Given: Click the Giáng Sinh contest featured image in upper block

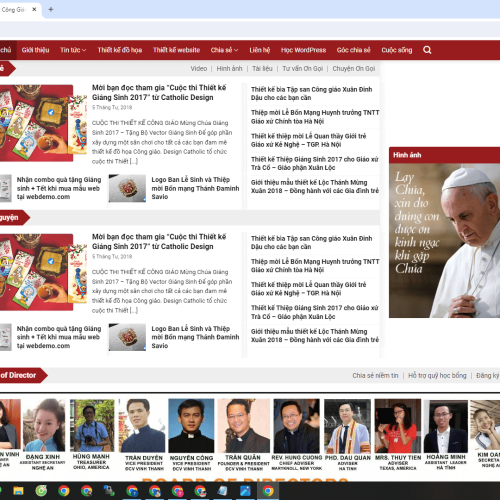Looking at the screenshot, I should pyautogui.click(x=43, y=123).
